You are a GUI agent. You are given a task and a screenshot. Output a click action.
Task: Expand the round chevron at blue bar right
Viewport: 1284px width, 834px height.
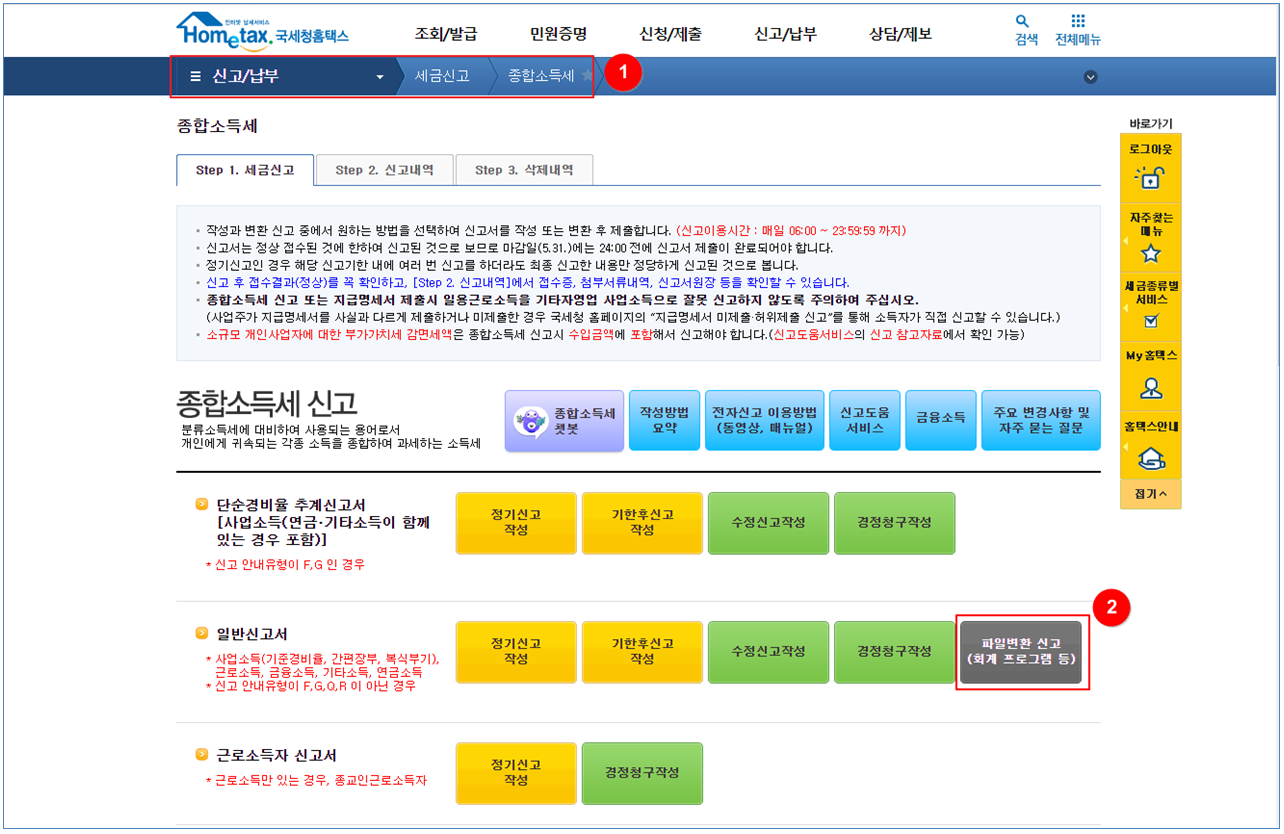pyautogui.click(x=1091, y=77)
